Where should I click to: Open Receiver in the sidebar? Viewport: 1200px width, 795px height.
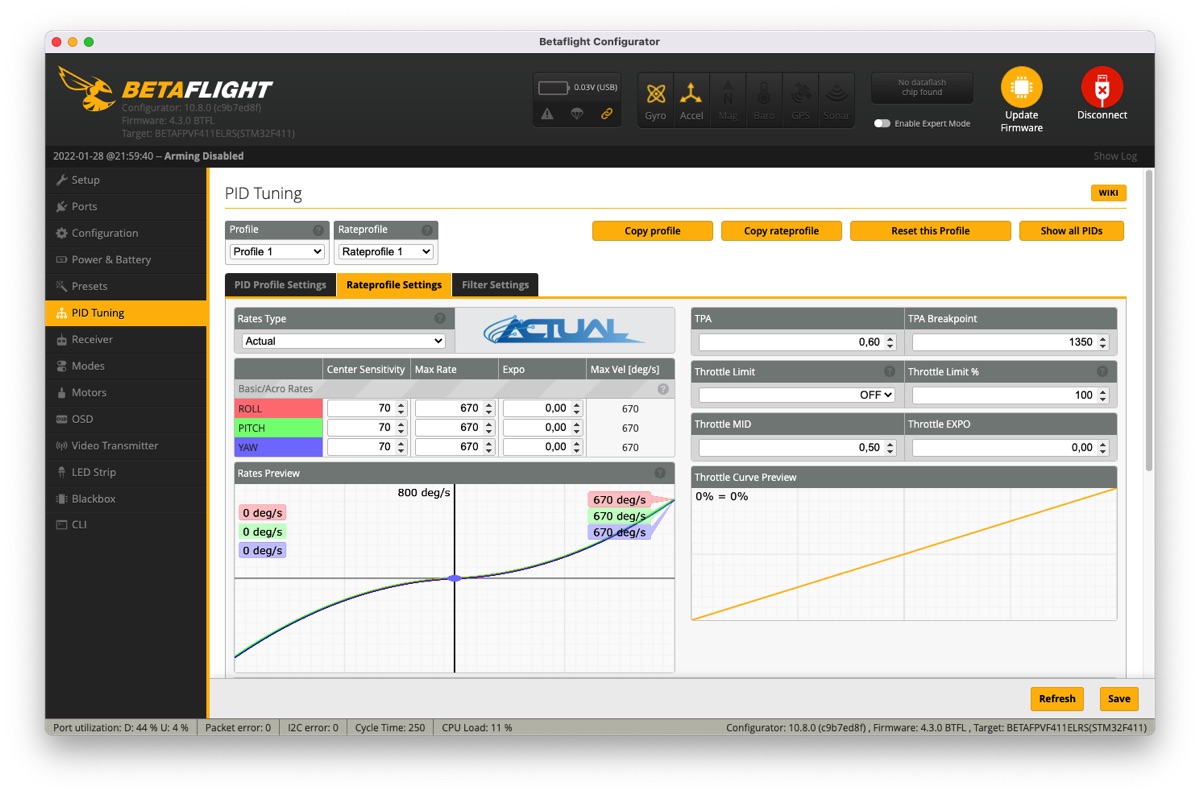[x=126, y=340]
